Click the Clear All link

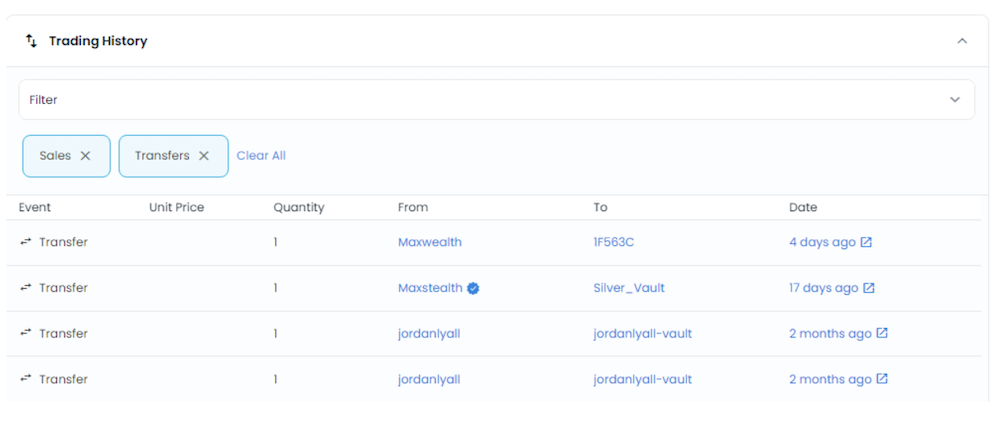tap(261, 156)
